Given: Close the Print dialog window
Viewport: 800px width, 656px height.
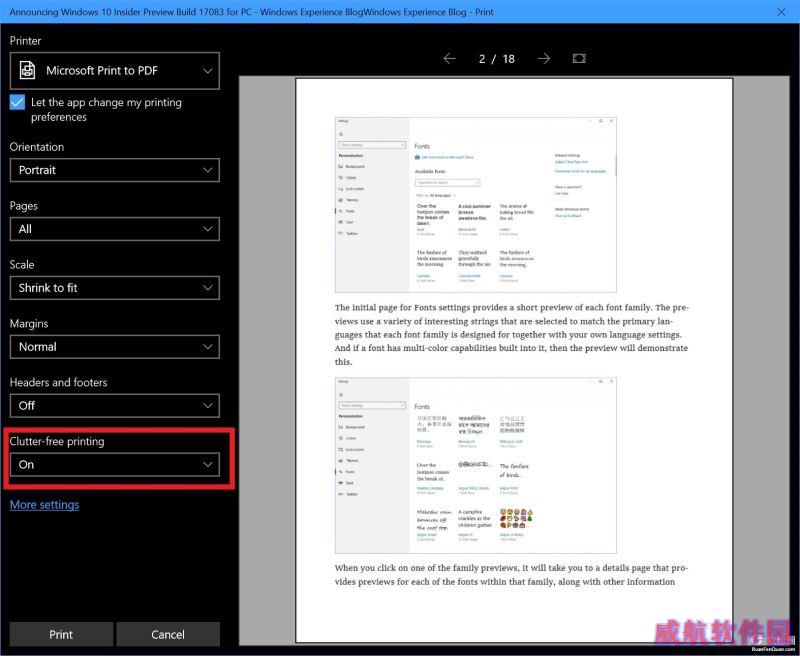Looking at the screenshot, I should pyautogui.click(x=781, y=12).
